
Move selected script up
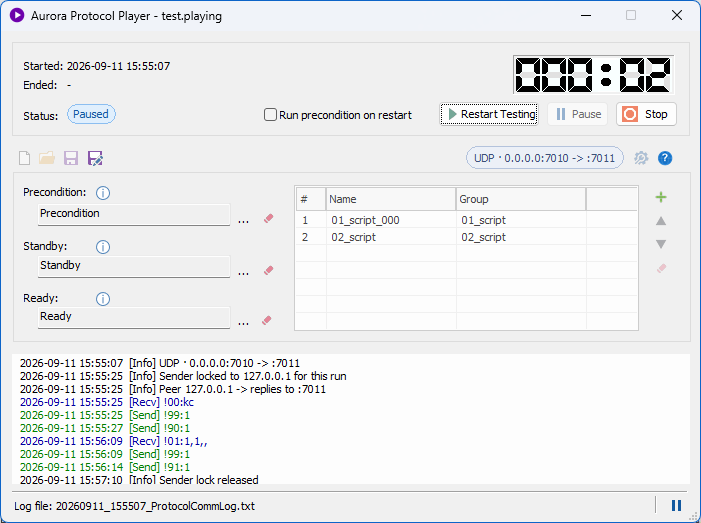point(661,221)
